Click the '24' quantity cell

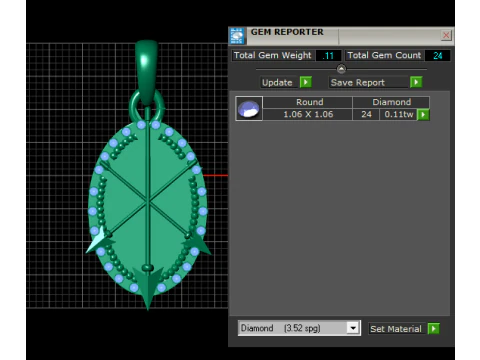click(x=366, y=114)
